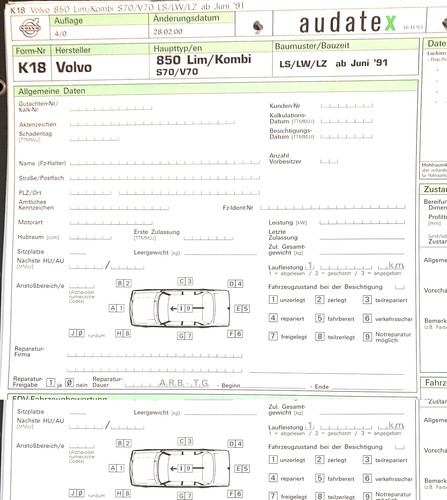This screenshot has width=447, height=500.
Task: Select the Anzahl Vorbesitzer field
Action: pyautogui.click(x=329, y=162)
